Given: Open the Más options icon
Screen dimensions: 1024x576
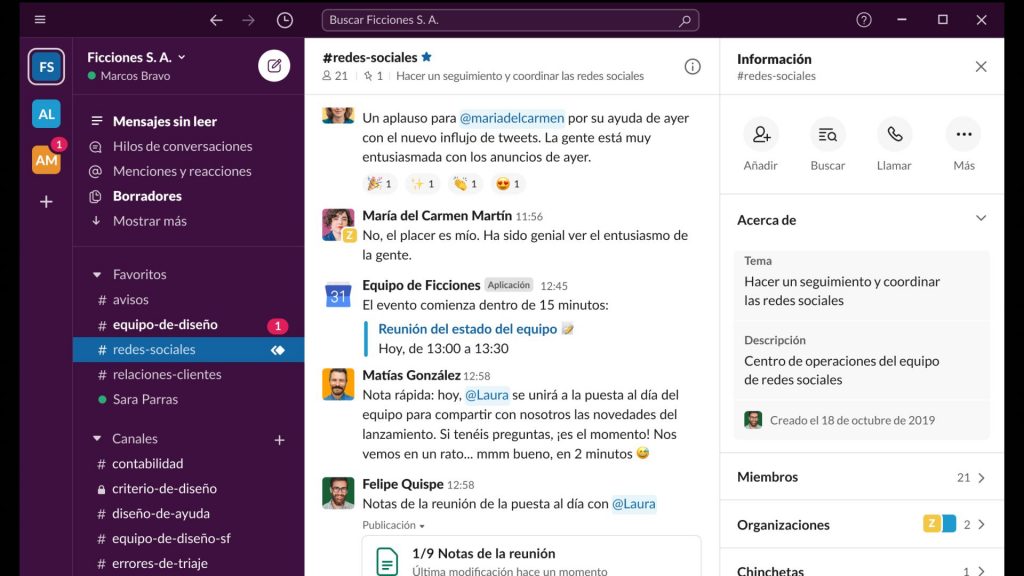Looking at the screenshot, I should pyautogui.click(x=963, y=135).
